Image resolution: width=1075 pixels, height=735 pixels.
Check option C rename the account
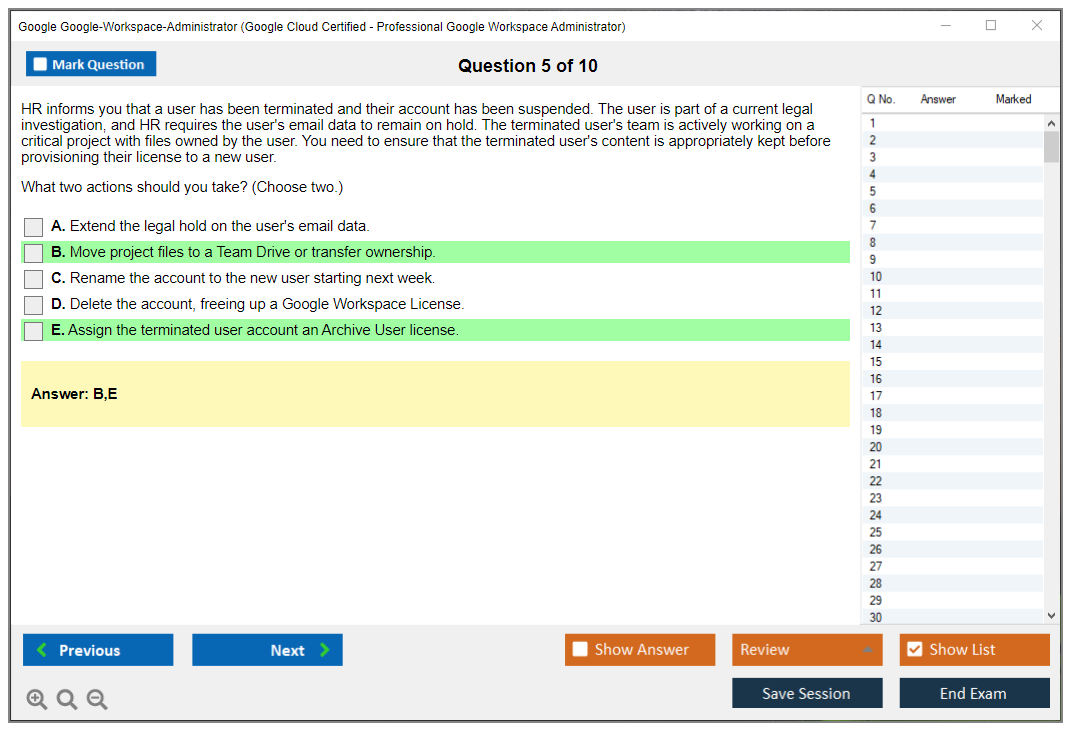[x=34, y=279]
